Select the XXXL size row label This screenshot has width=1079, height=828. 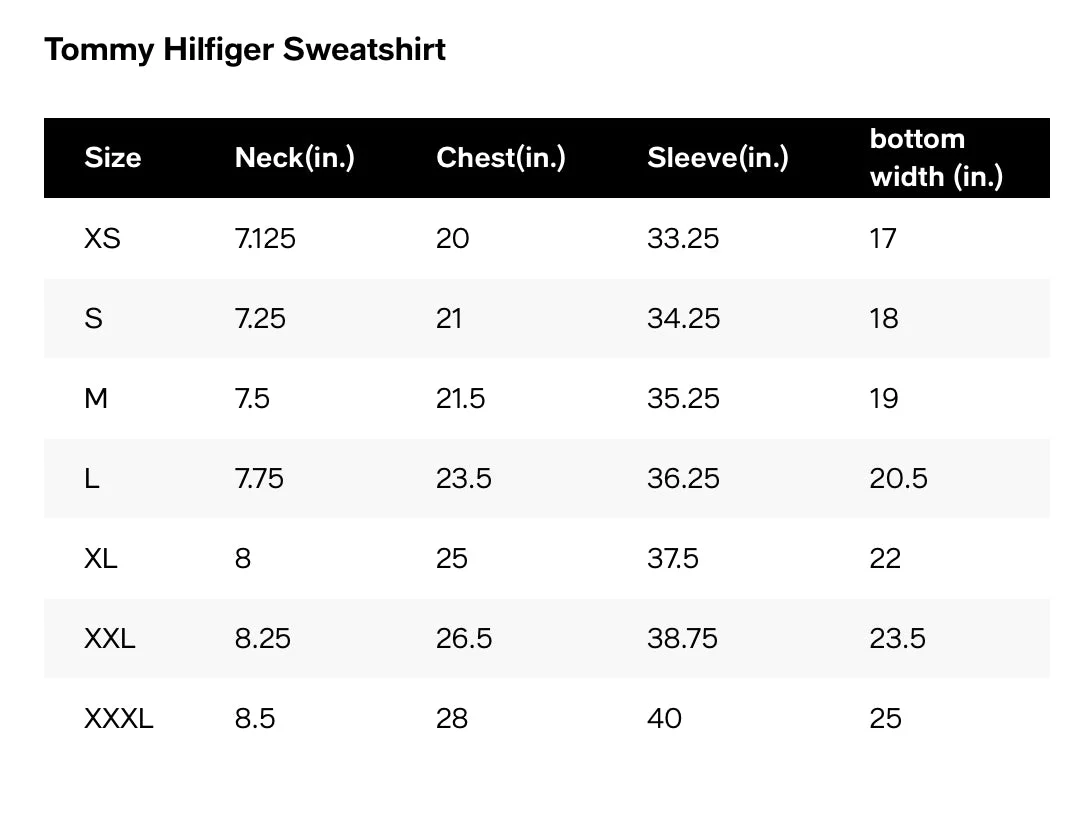(x=119, y=719)
